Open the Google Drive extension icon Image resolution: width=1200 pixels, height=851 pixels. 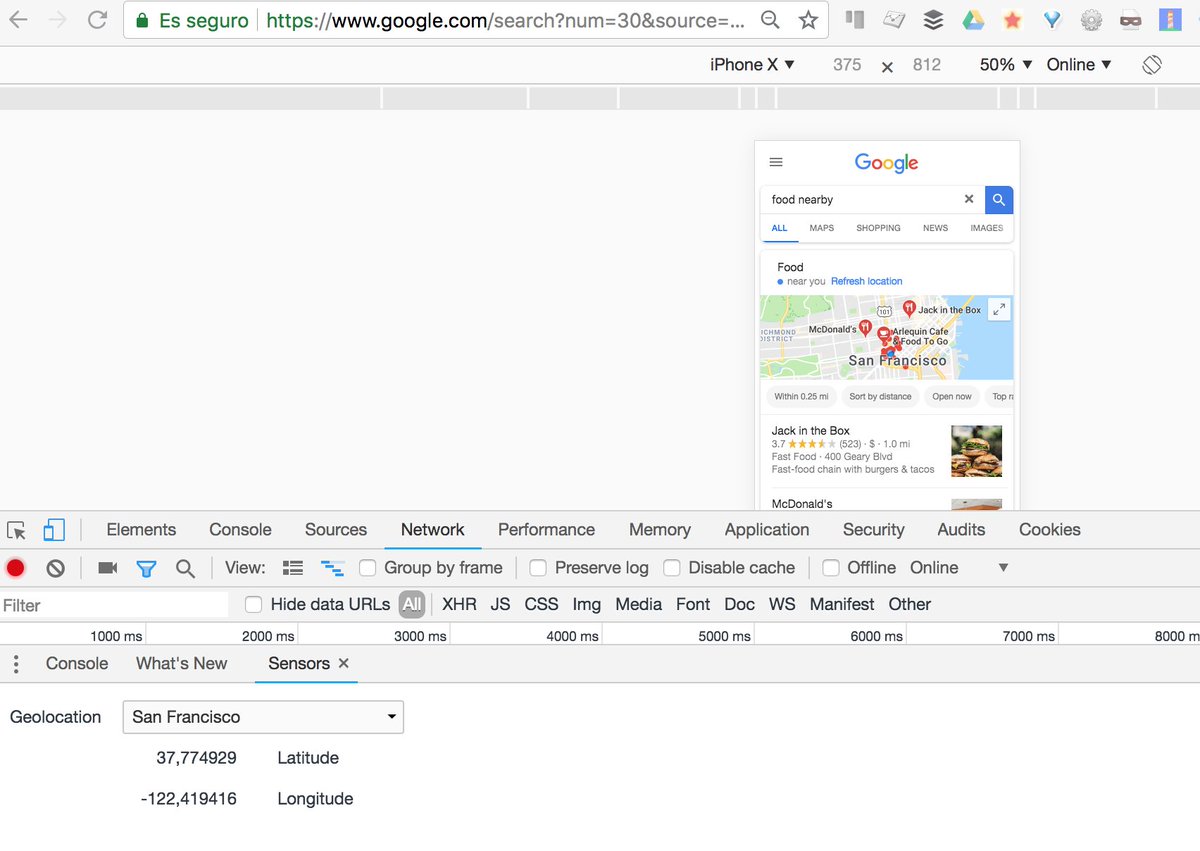click(973, 20)
